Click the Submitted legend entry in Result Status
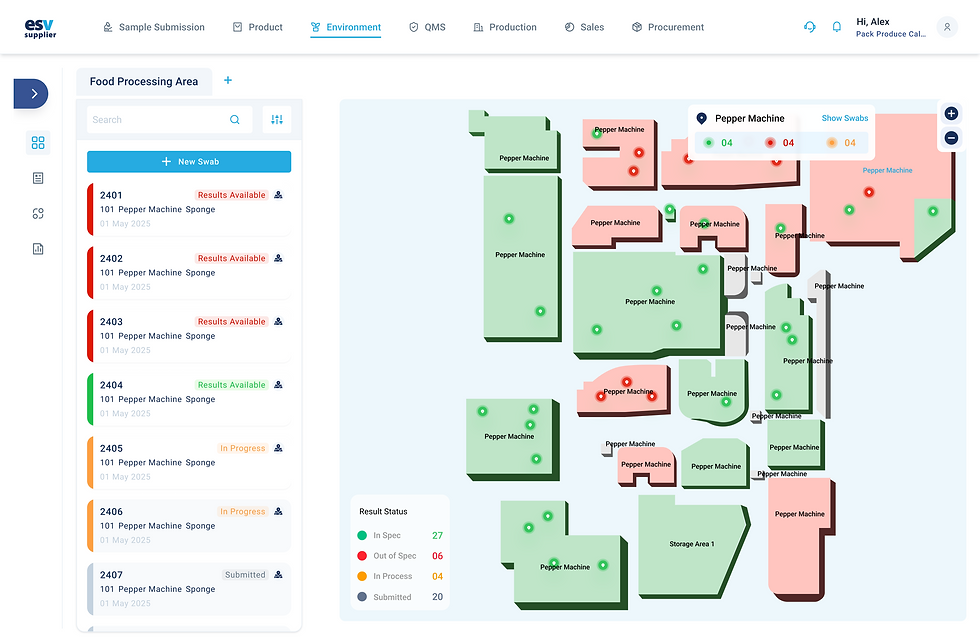 pos(400,597)
